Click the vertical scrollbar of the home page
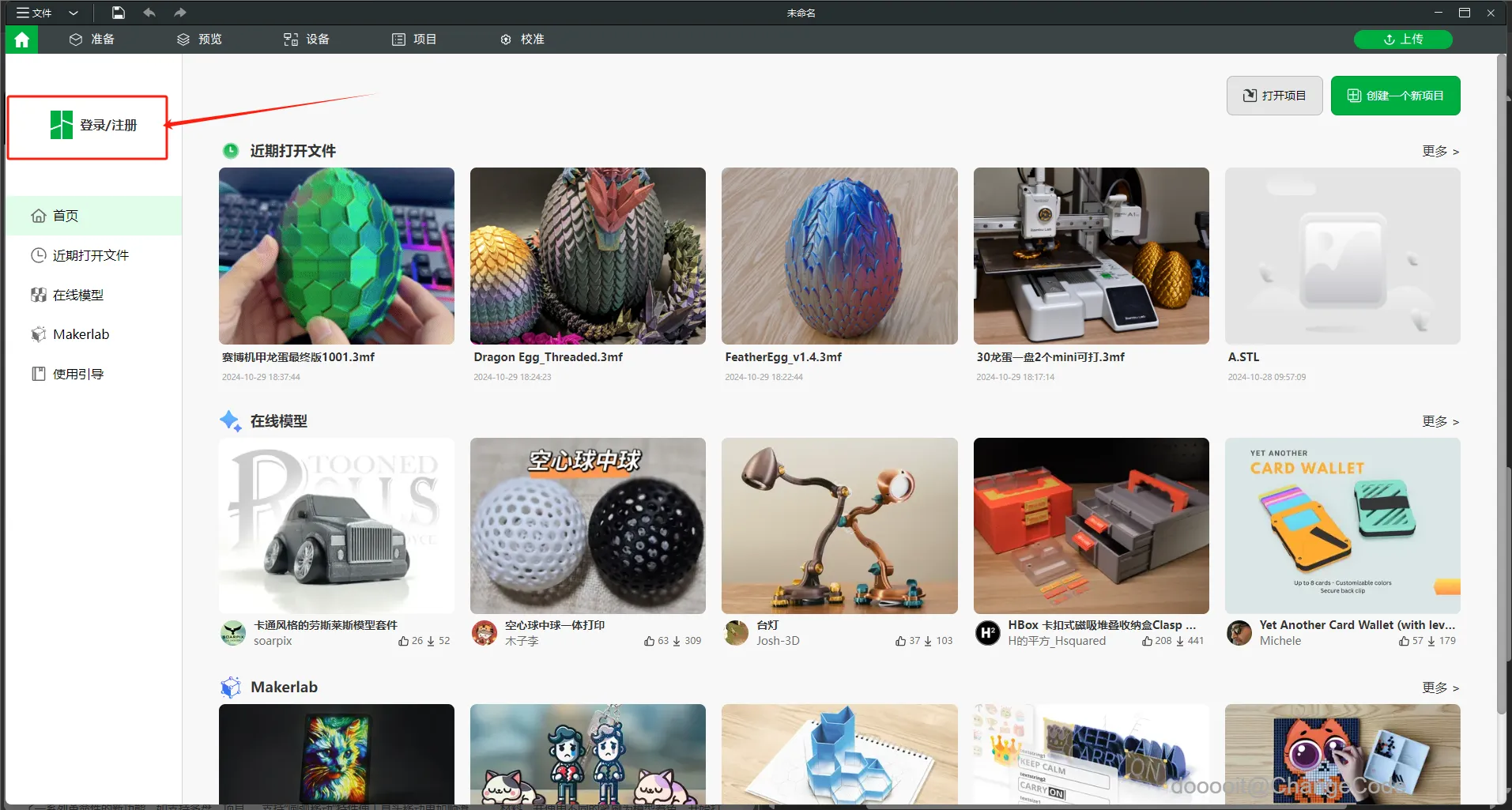Image resolution: width=1512 pixels, height=810 pixels. click(x=1502, y=386)
